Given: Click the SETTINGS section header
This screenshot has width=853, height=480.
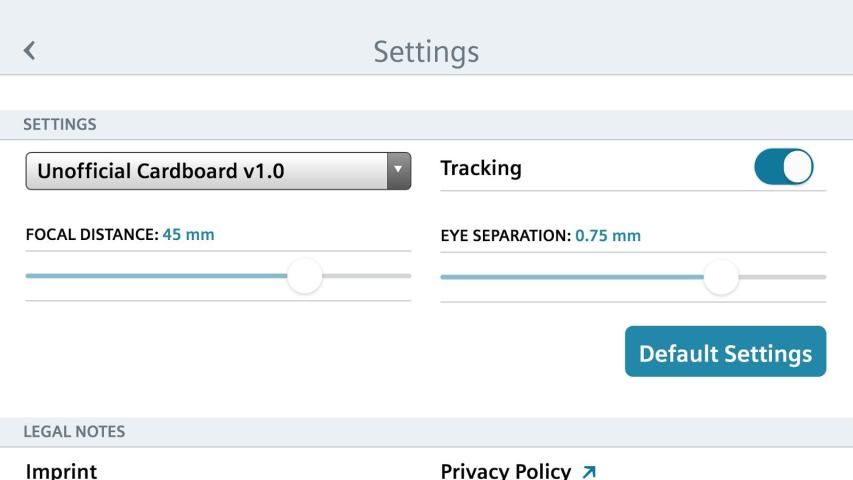Looking at the screenshot, I should [61, 125].
